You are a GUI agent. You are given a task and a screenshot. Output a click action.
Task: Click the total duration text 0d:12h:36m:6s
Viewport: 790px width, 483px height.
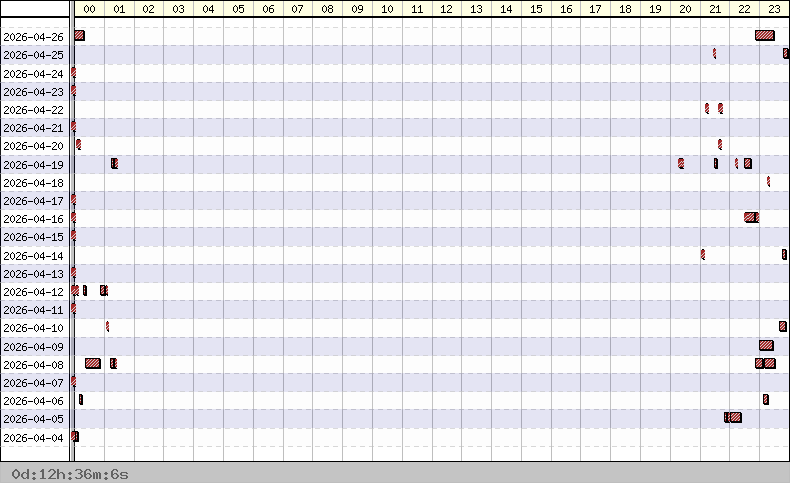tap(70, 473)
